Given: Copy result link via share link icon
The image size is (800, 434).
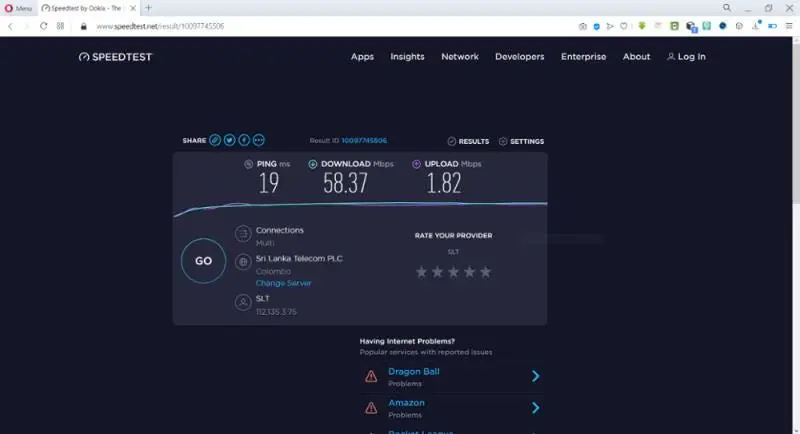Looking at the screenshot, I should pyautogui.click(x=215, y=140).
